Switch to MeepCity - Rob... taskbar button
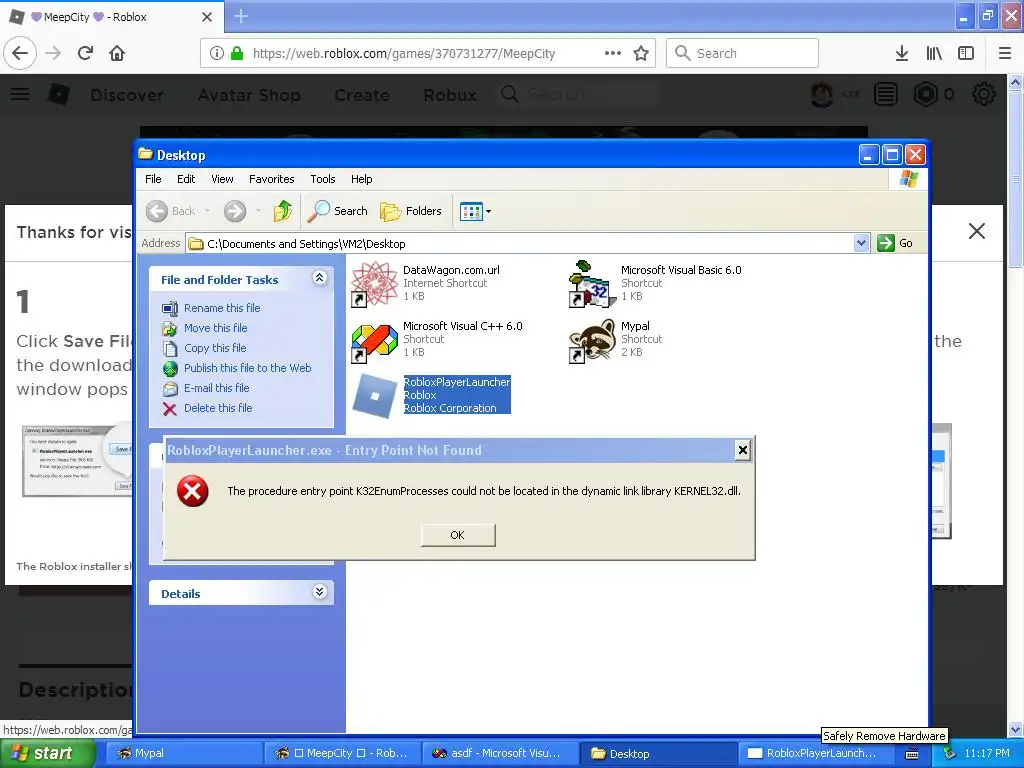Image resolution: width=1024 pixels, height=768 pixels. (x=342, y=753)
